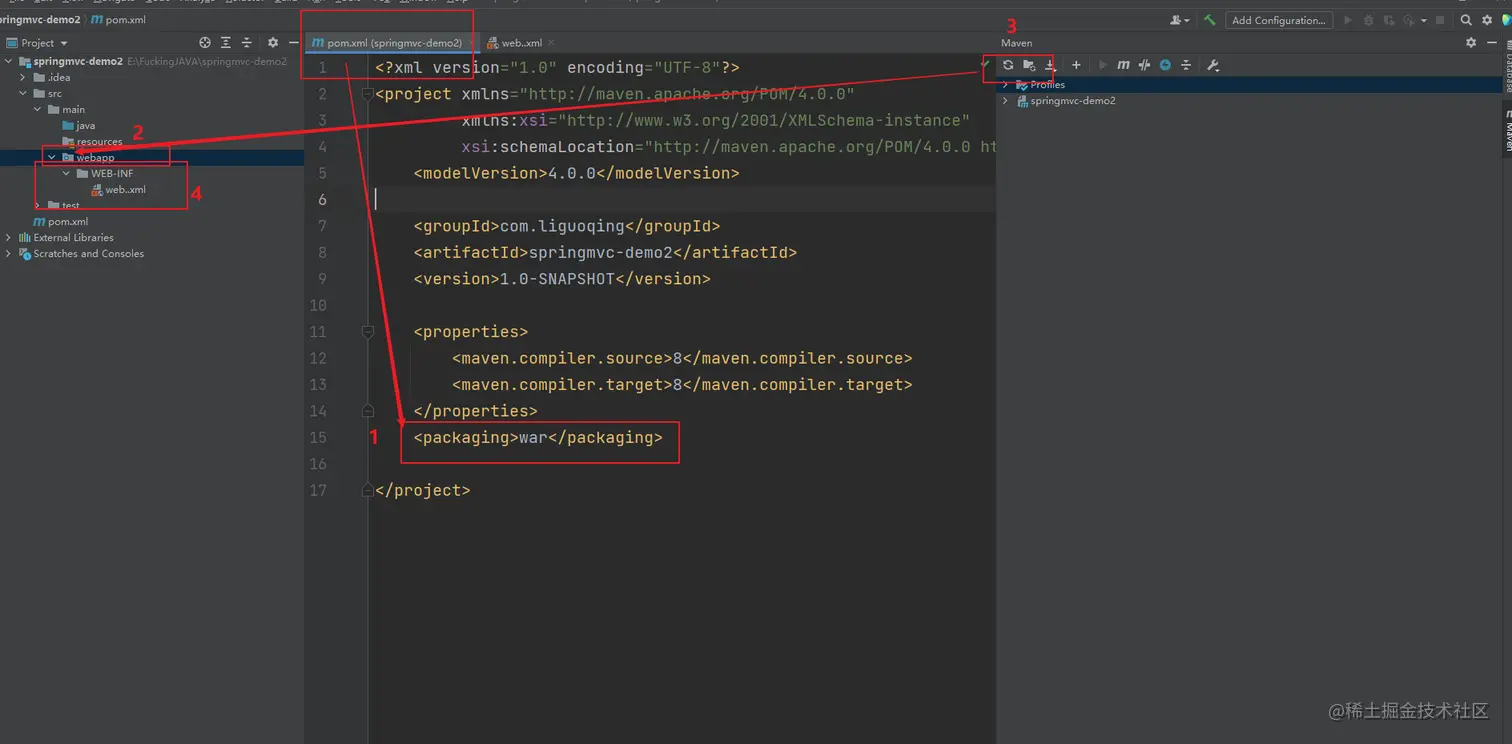Click the groupId com.liguoqing line
The height and width of the screenshot is (744, 1512).
click(x=567, y=226)
